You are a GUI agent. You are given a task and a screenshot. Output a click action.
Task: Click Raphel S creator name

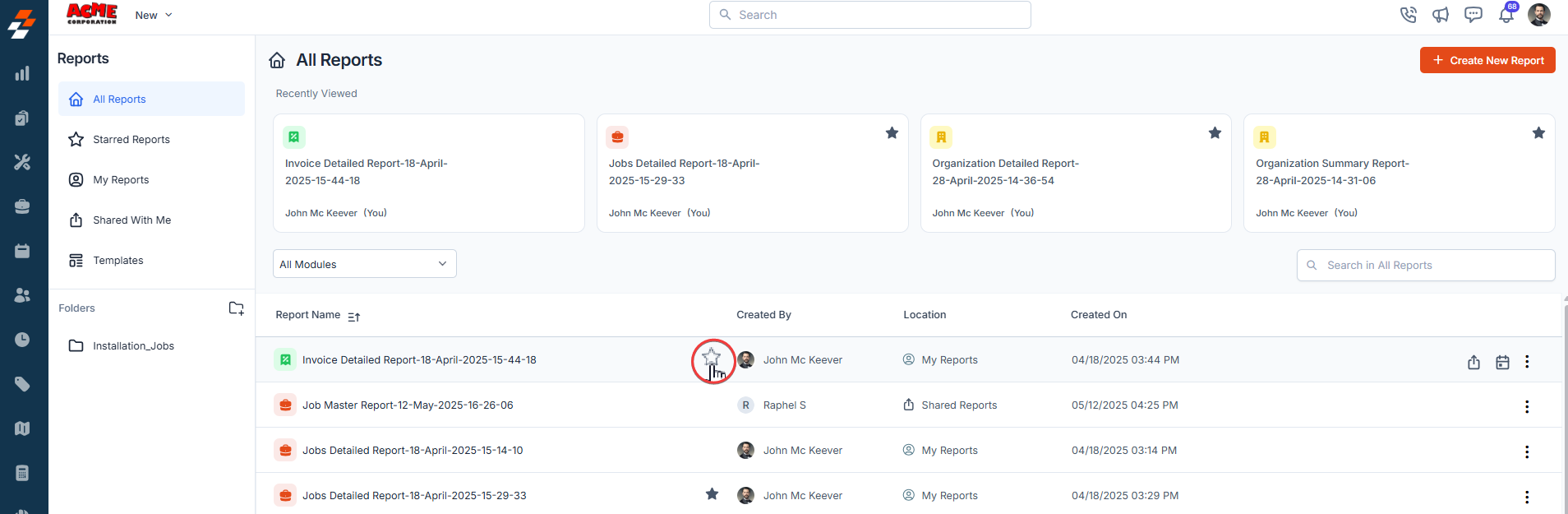coord(785,405)
